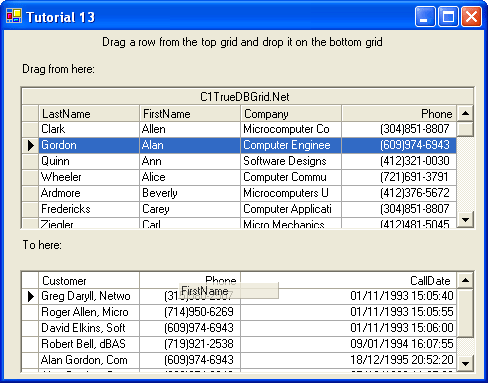Select the Quinn row's Software Designs cell
The height and width of the screenshot is (383, 488).
pyautogui.click(x=291, y=161)
